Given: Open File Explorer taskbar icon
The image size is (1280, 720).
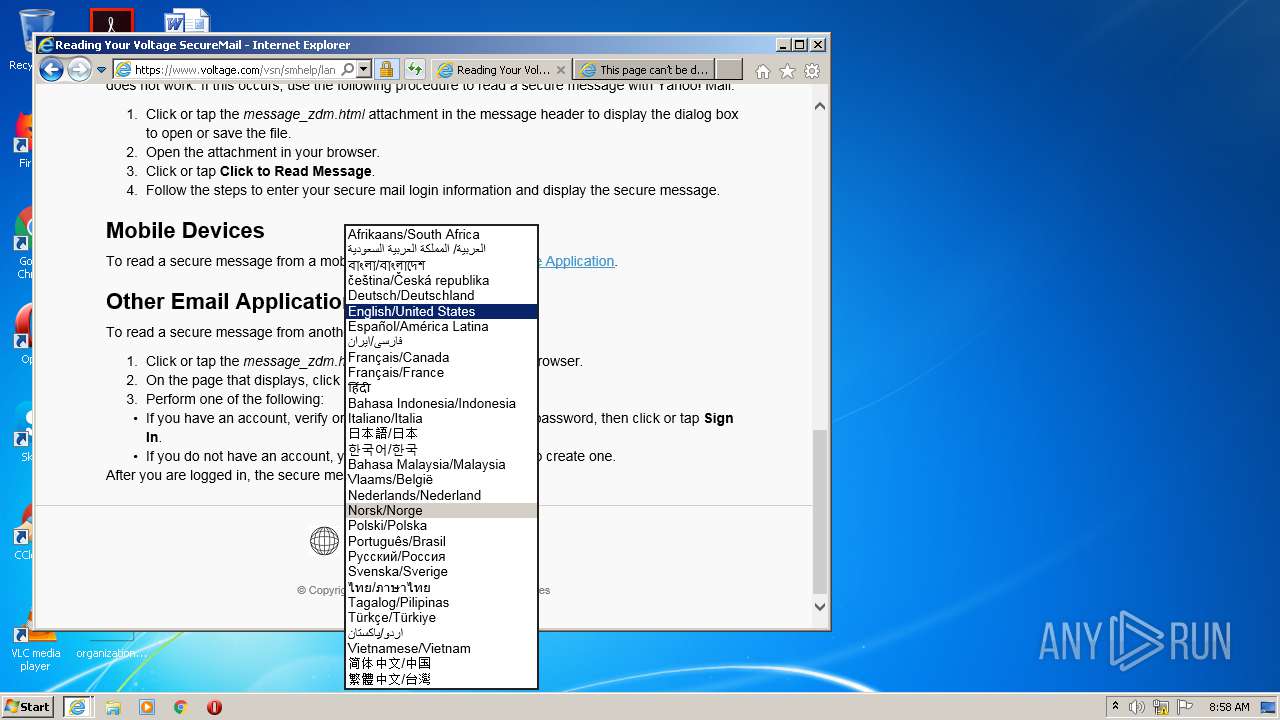Looking at the screenshot, I should click(113, 706).
